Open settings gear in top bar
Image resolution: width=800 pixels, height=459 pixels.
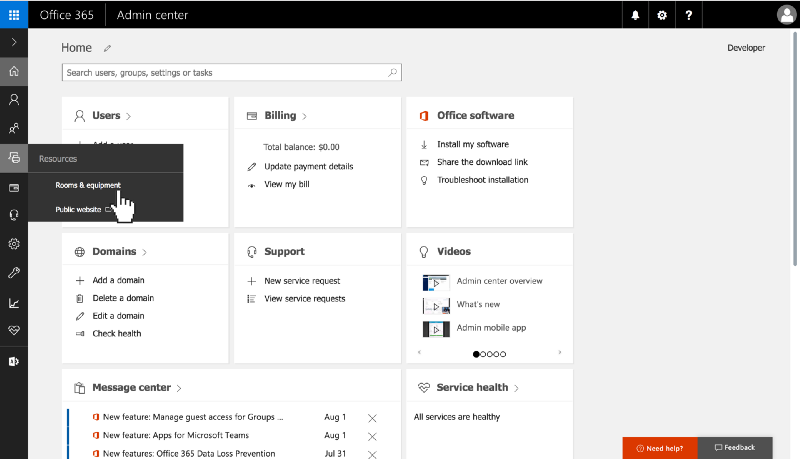click(661, 15)
